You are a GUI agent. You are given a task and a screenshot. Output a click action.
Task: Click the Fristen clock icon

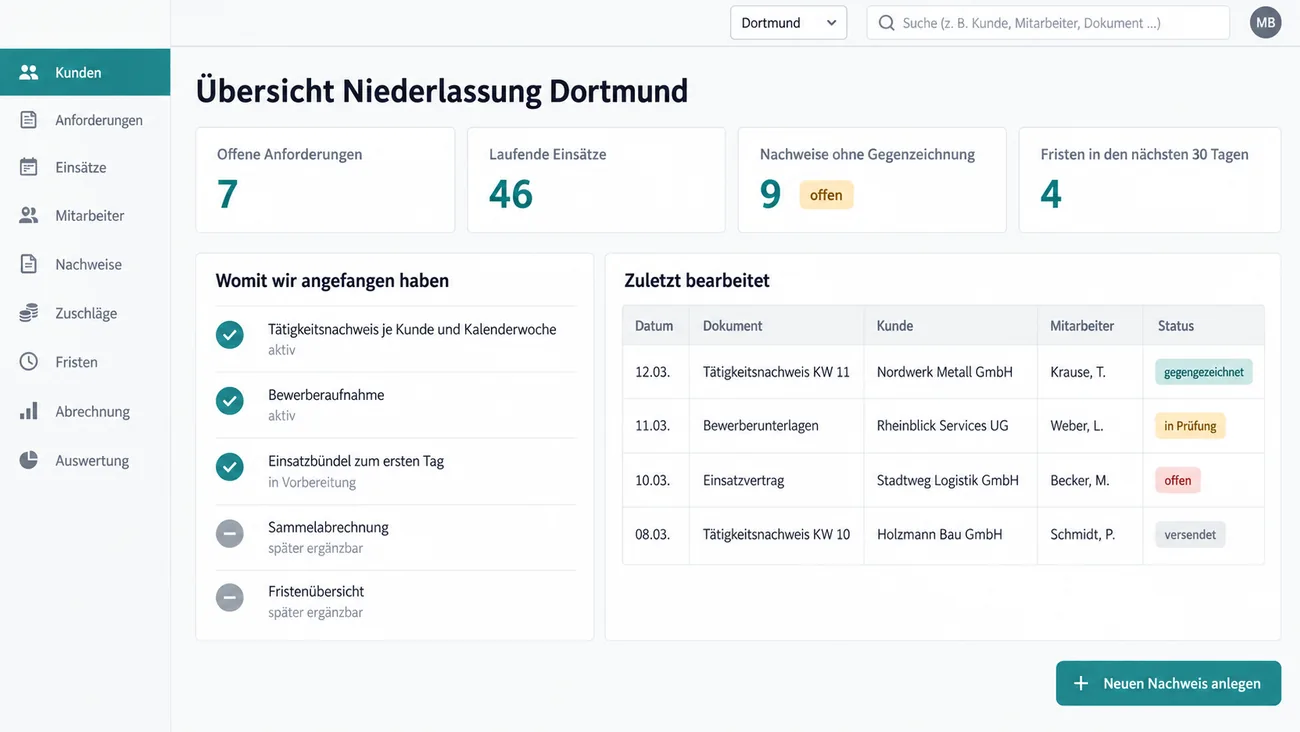point(29,362)
